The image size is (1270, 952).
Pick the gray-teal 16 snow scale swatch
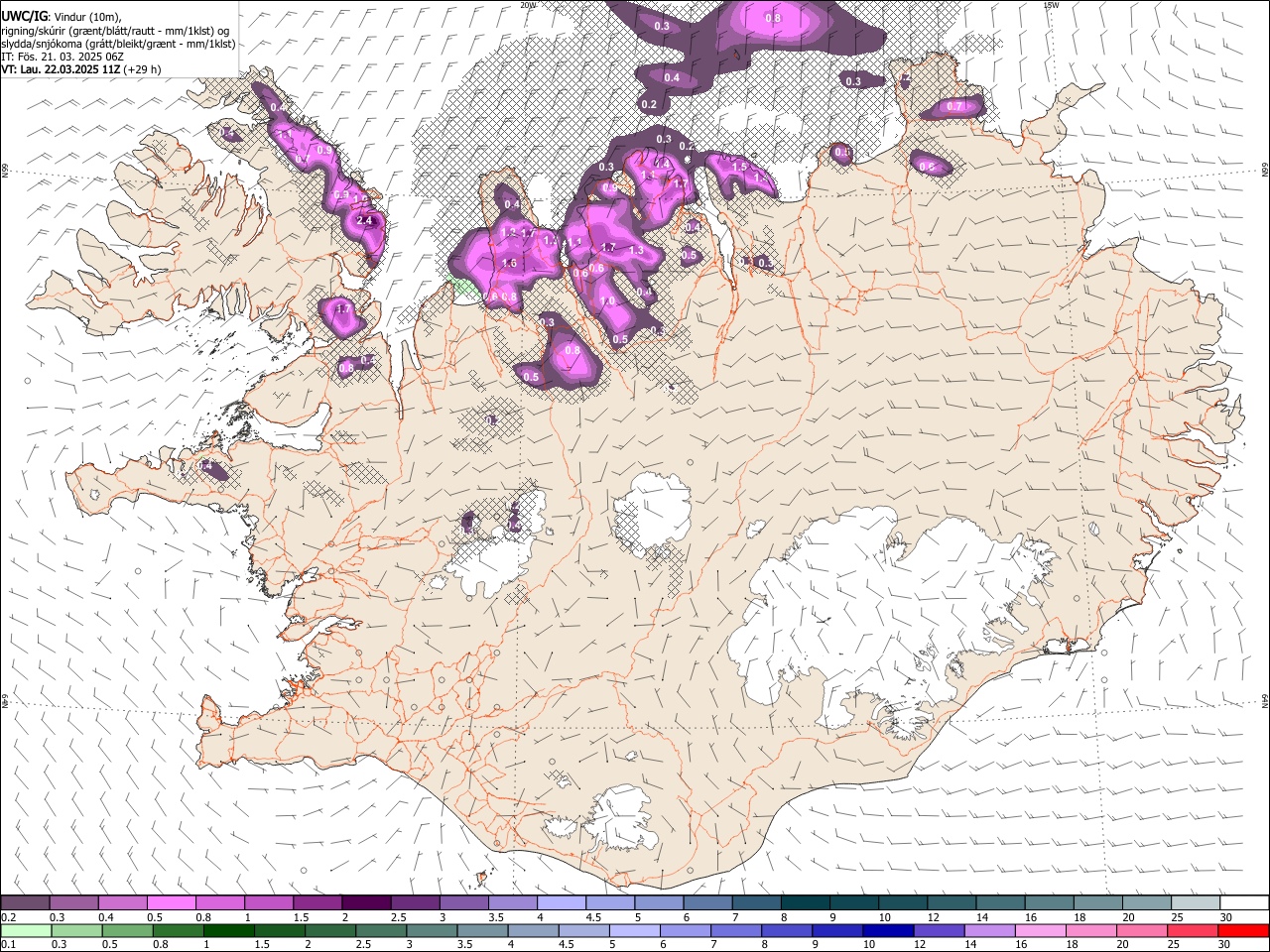pos(1049,903)
